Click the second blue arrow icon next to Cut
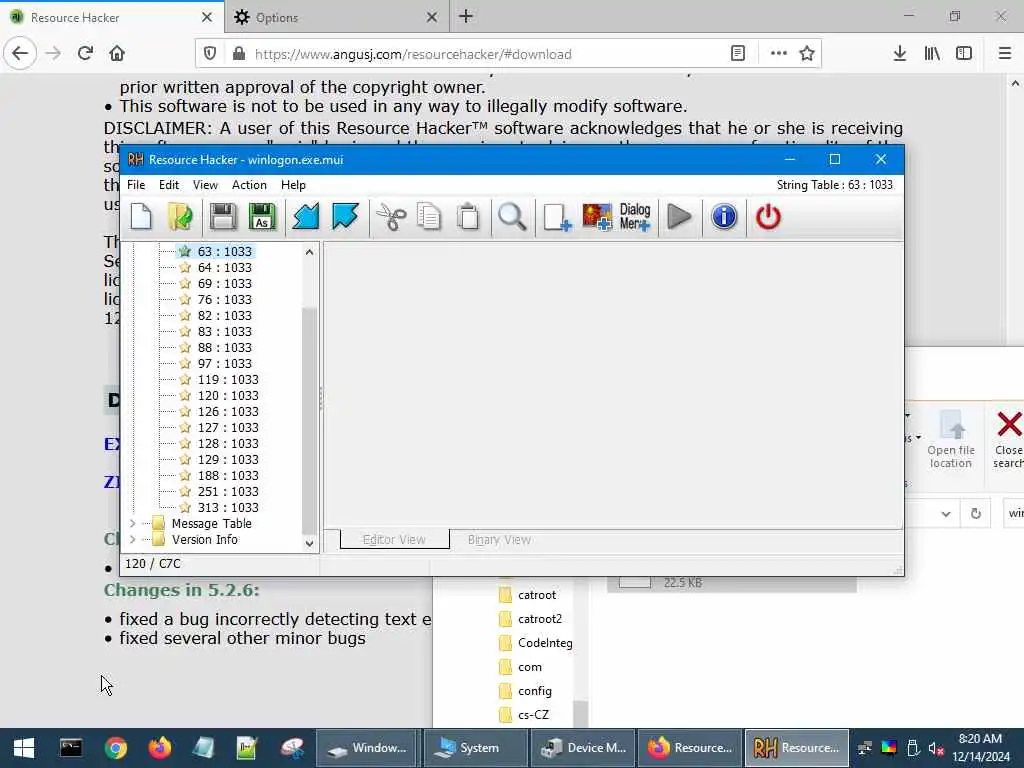The width and height of the screenshot is (1024, 768). tap(345, 217)
